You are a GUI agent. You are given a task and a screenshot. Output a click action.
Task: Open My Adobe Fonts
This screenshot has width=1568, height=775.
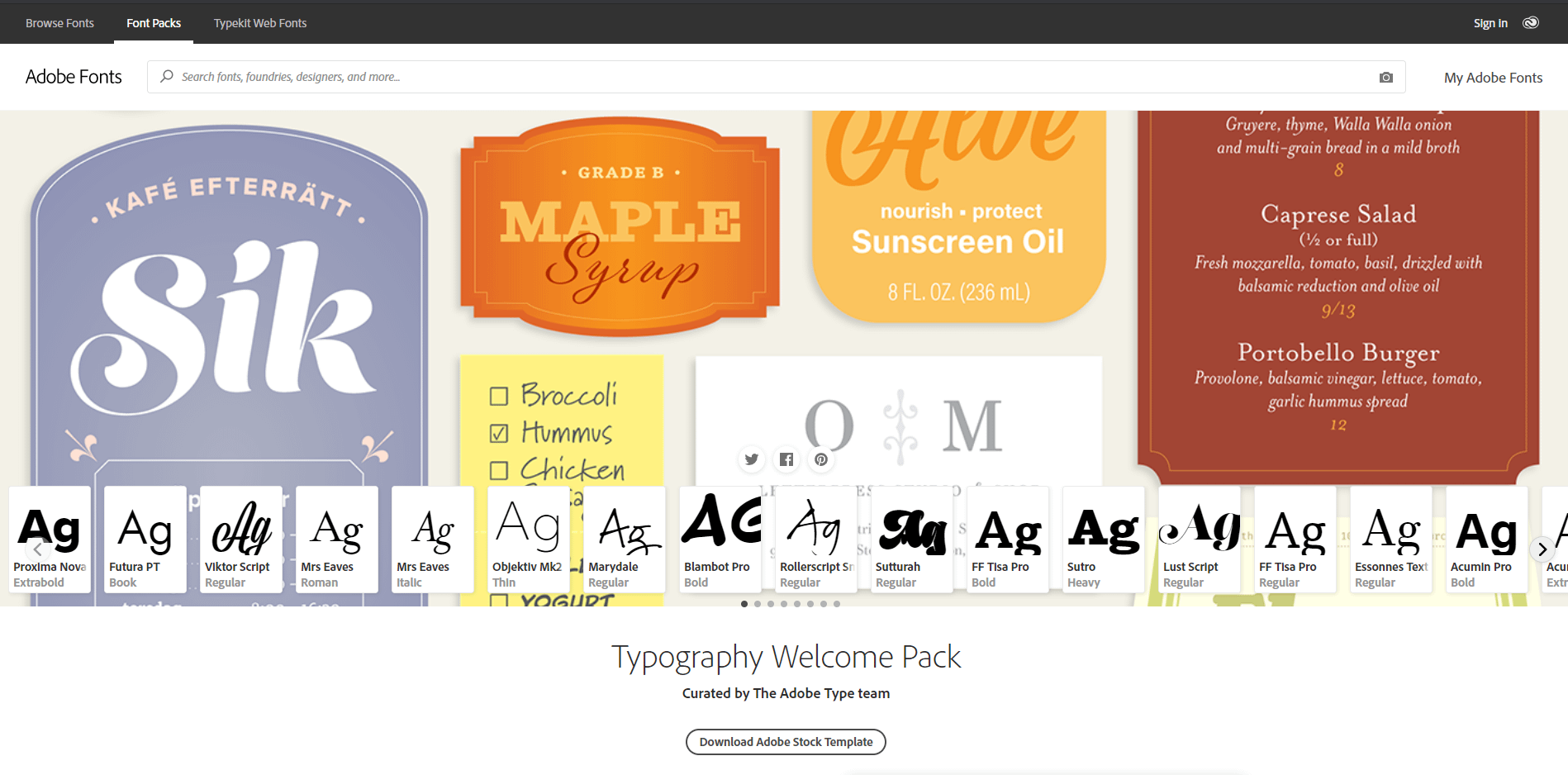coord(1493,78)
